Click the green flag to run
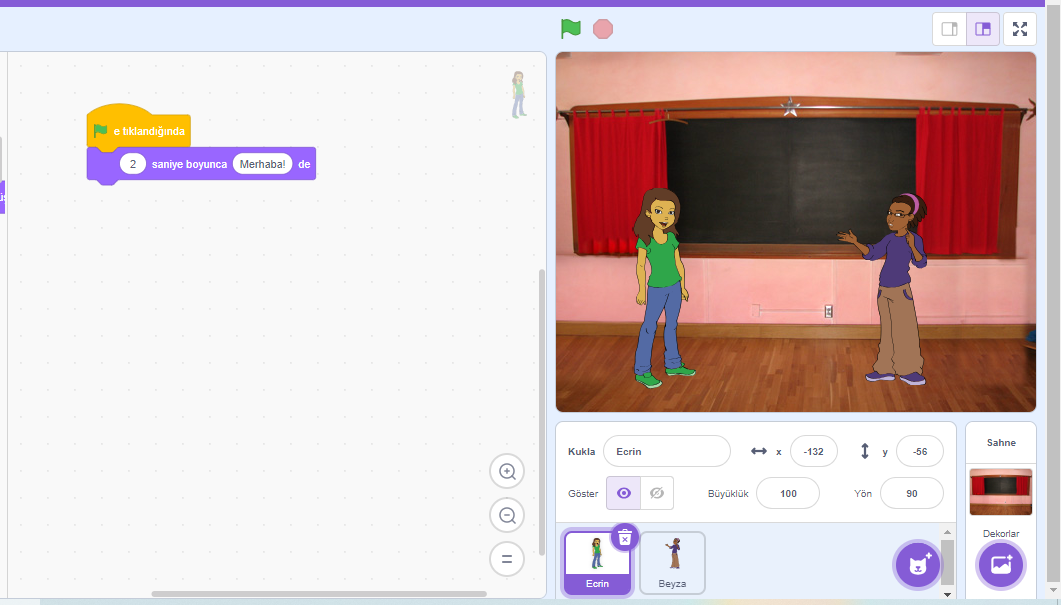Image resolution: width=1061 pixels, height=605 pixels. click(570, 28)
